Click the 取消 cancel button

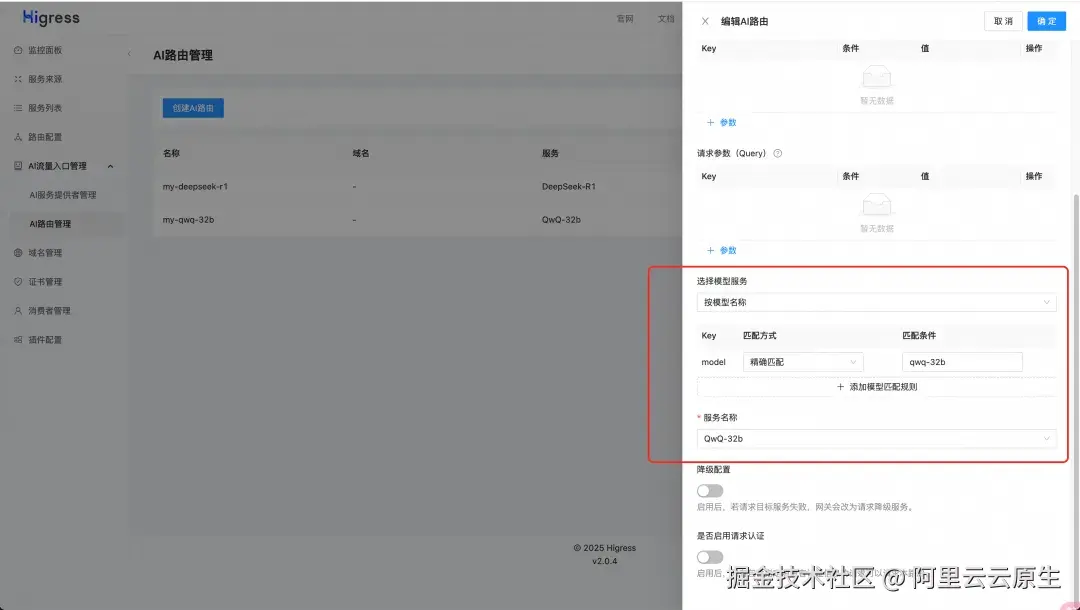1003,21
